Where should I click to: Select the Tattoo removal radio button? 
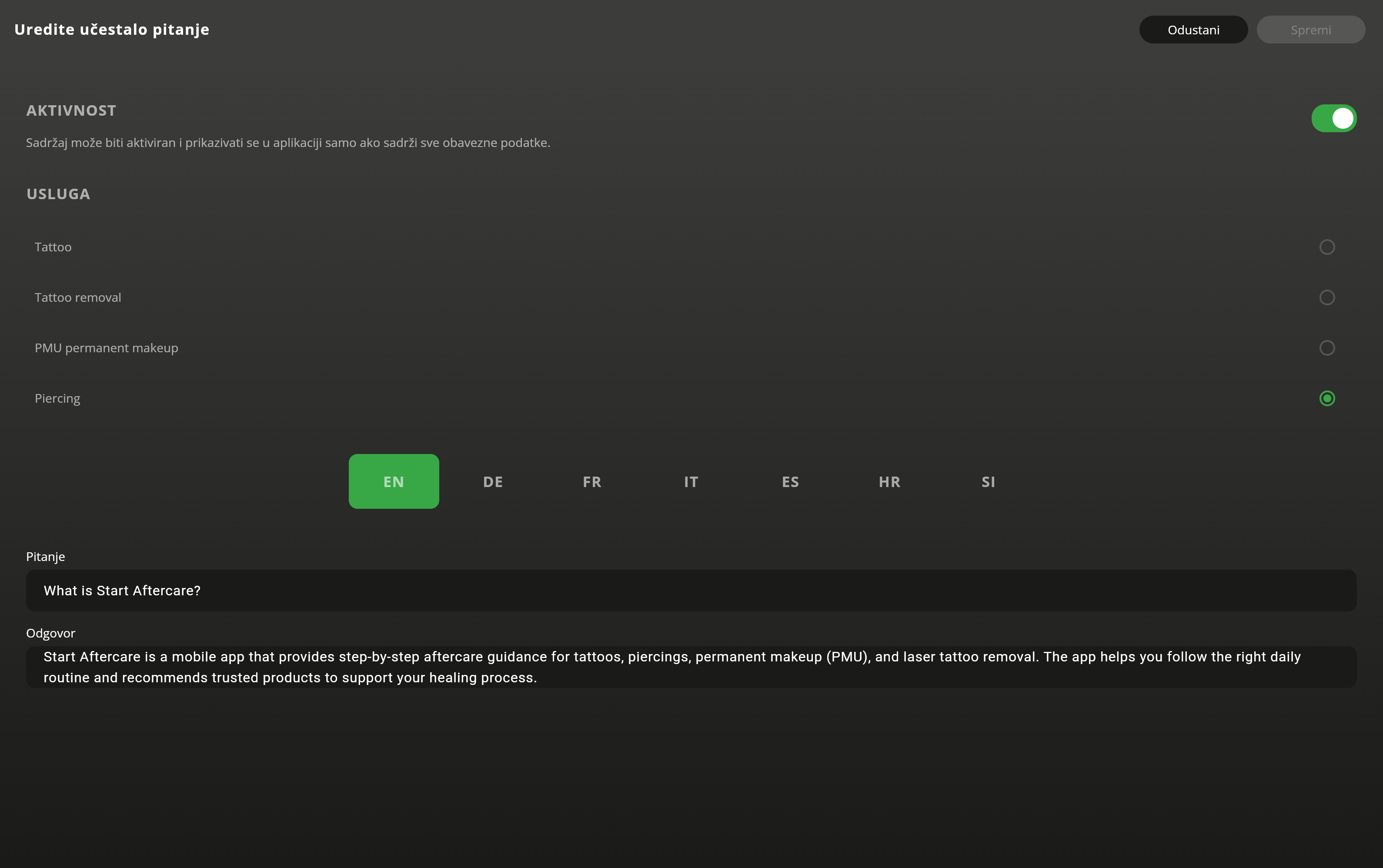coord(1326,297)
